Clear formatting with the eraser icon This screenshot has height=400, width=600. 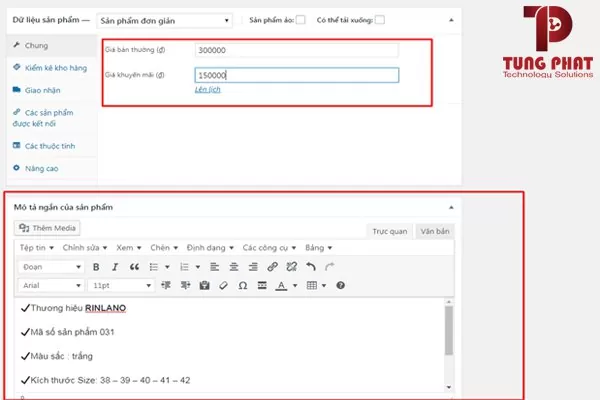(223, 285)
